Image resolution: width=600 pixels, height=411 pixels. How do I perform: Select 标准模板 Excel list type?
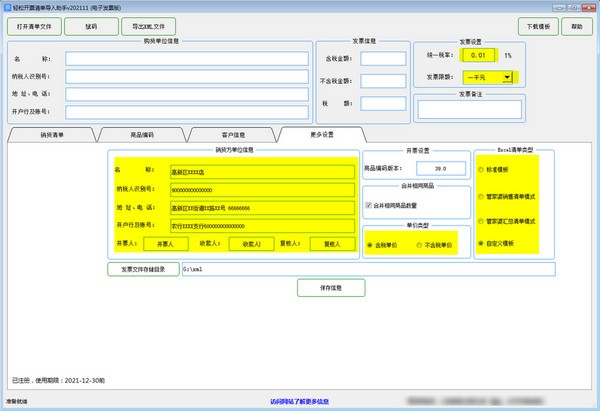(x=481, y=171)
